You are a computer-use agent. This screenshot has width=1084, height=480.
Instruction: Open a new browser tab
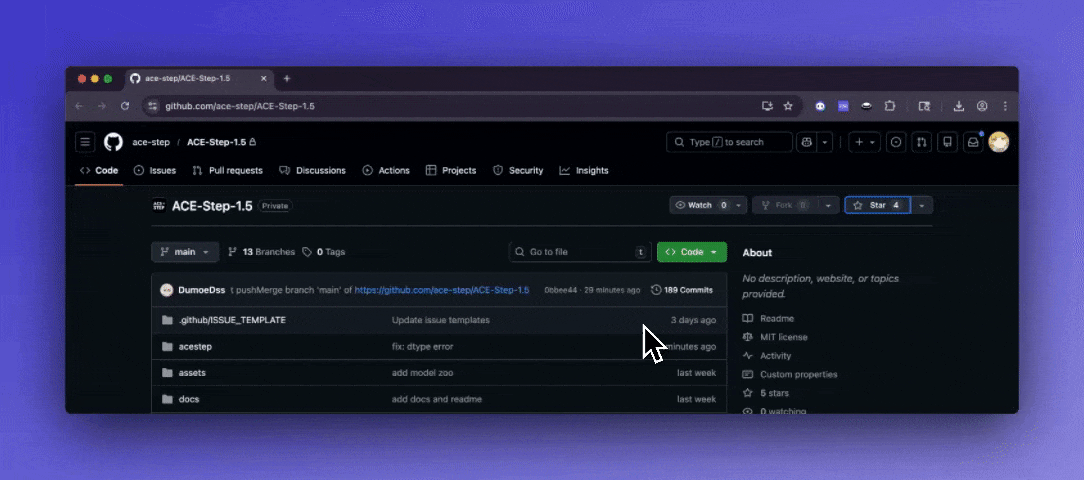tap(287, 79)
